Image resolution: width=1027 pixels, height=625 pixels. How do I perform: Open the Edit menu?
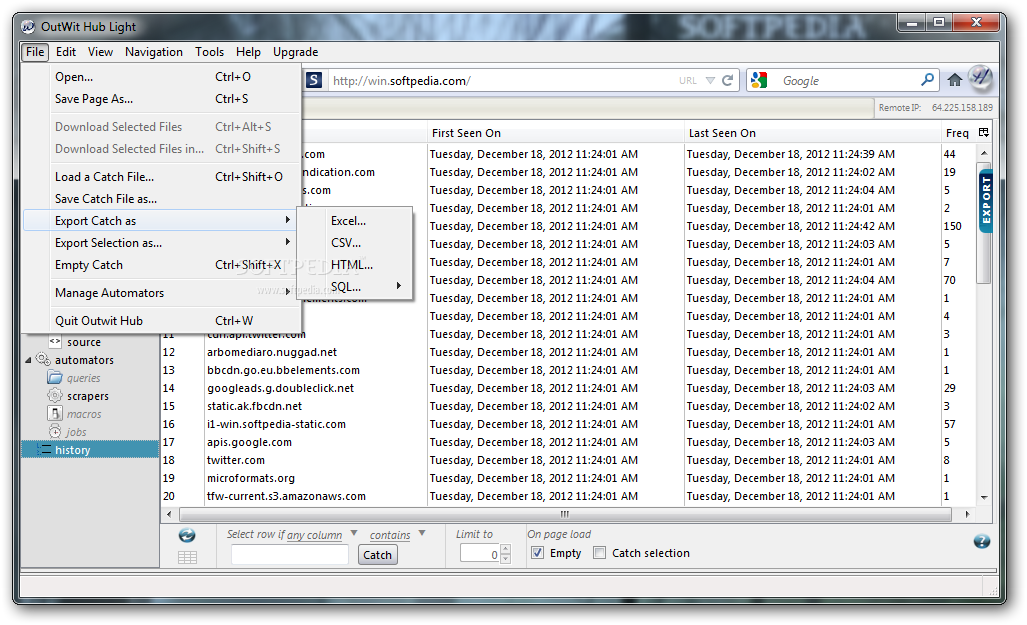pos(65,52)
